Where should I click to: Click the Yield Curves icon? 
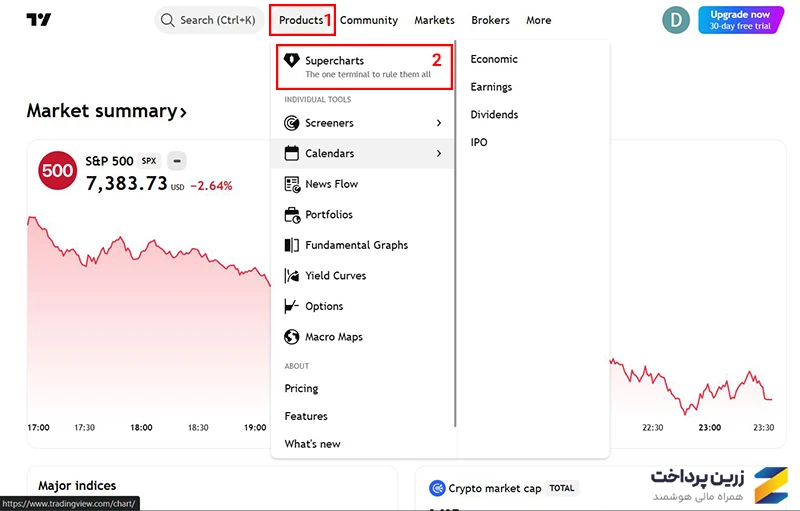point(291,276)
